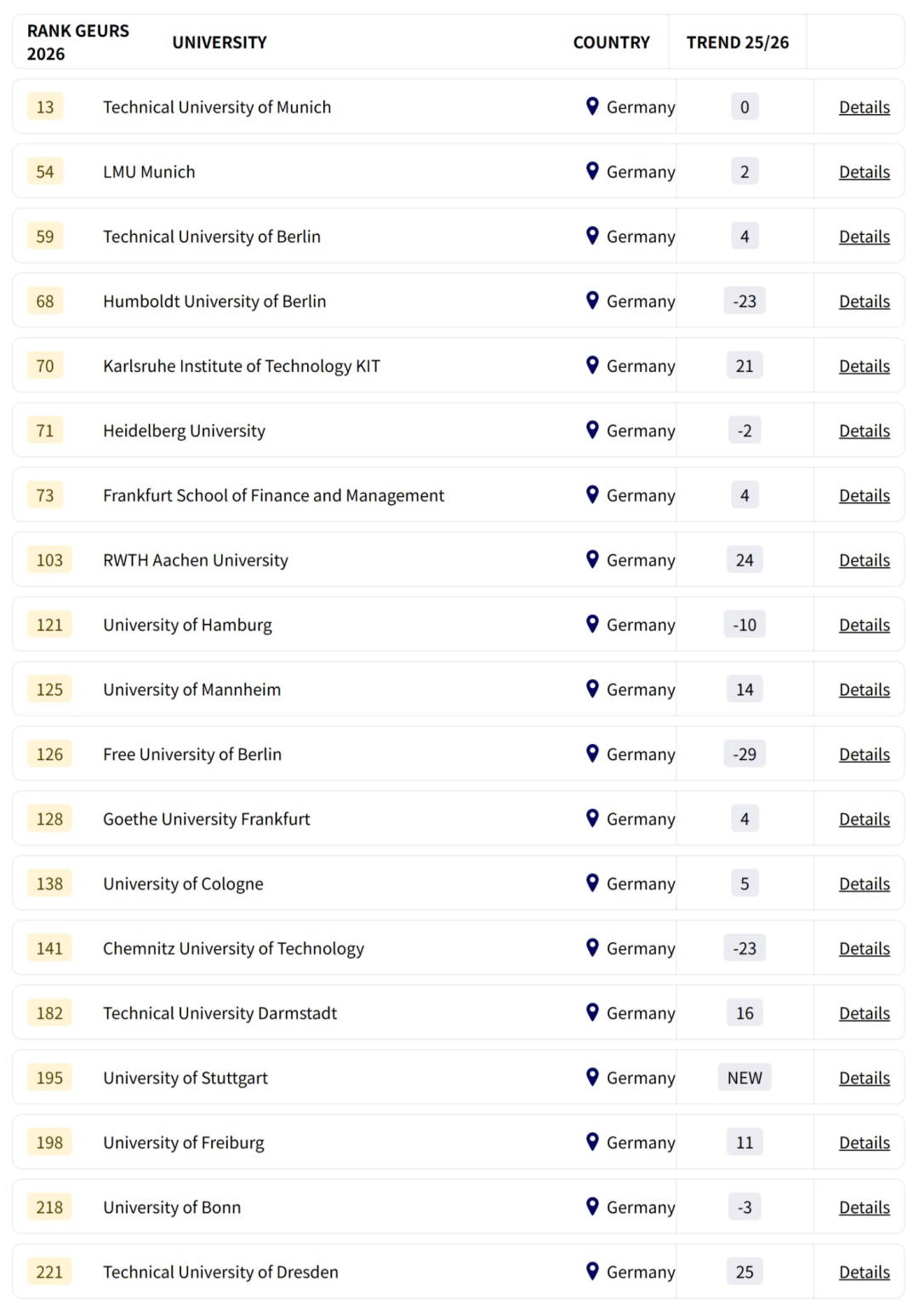Click the location pin icon beside Technical University of Munich
919x1316 pixels.
[591, 106]
